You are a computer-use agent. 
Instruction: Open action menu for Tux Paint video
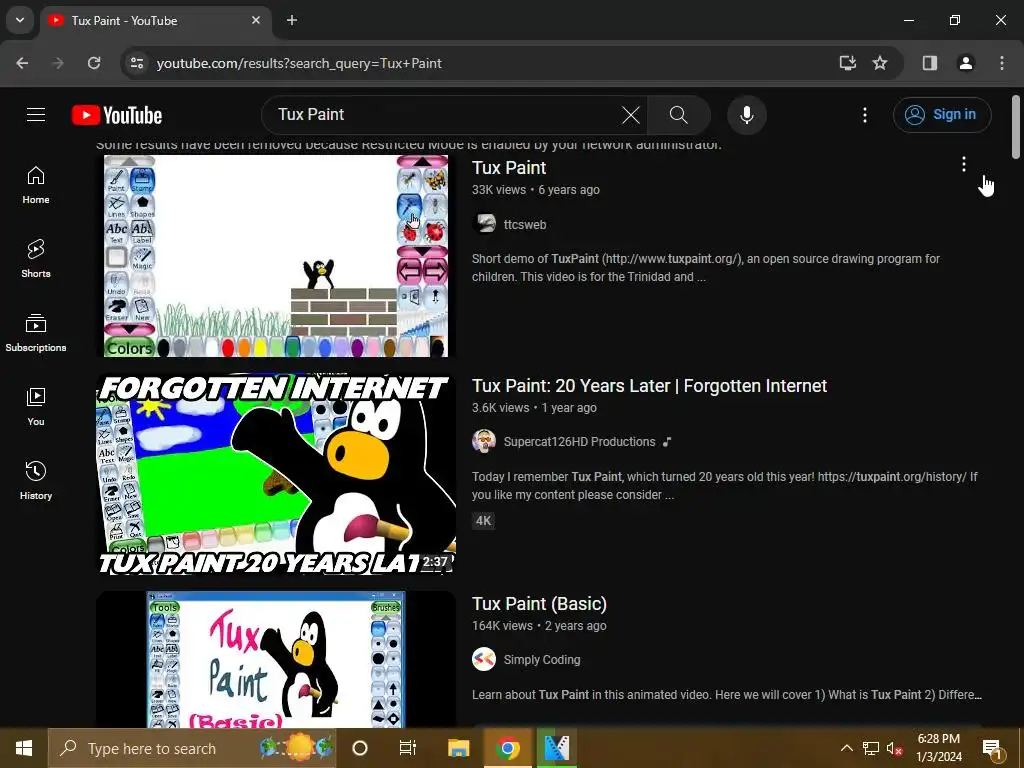[x=963, y=165]
